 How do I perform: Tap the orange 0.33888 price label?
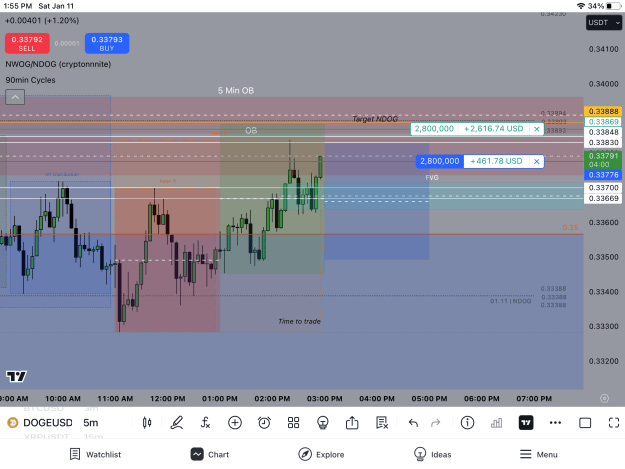pyautogui.click(x=603, y=111)
